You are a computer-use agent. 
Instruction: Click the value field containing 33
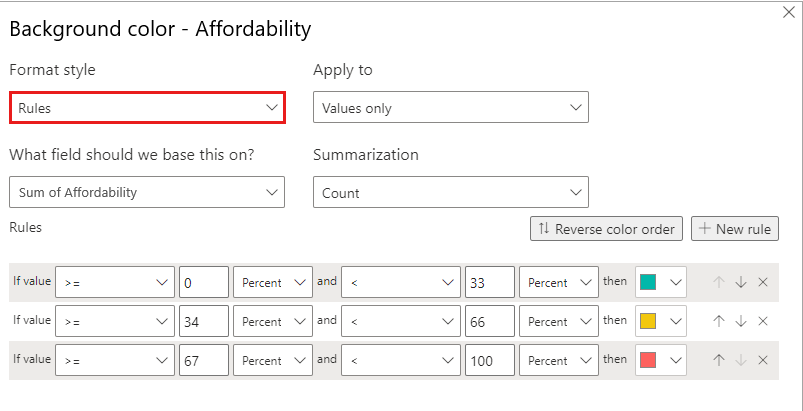click(x=490, y=282)
